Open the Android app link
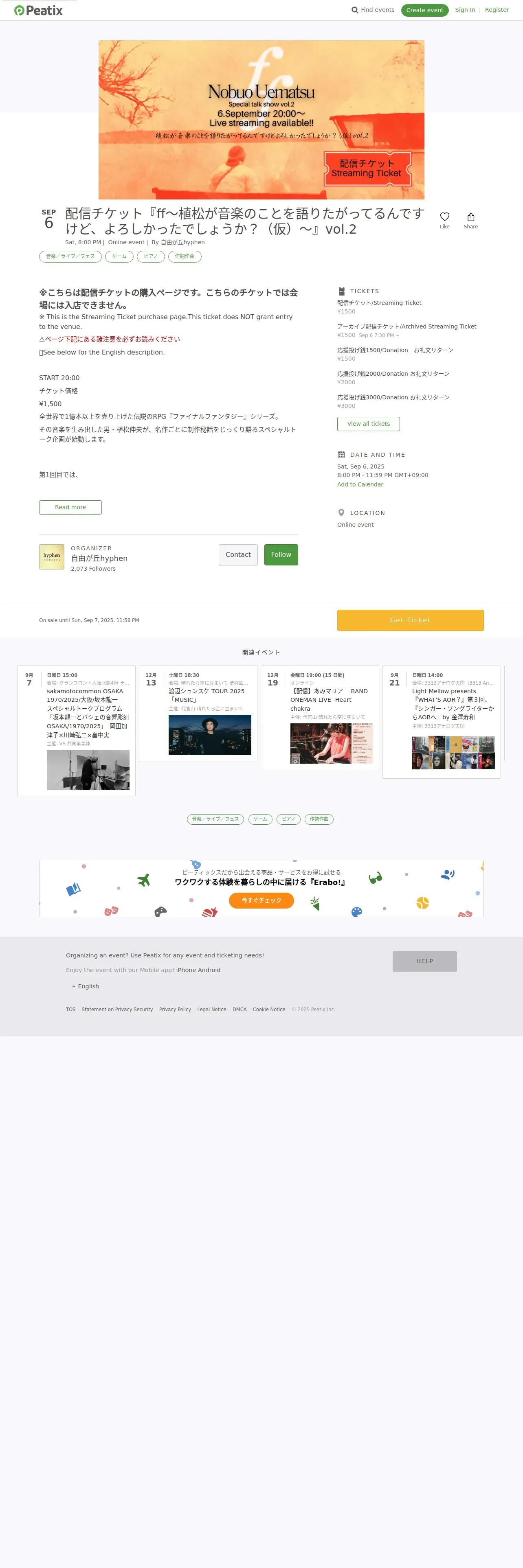This screenshot has height=1568, width=523. [209, 970]
